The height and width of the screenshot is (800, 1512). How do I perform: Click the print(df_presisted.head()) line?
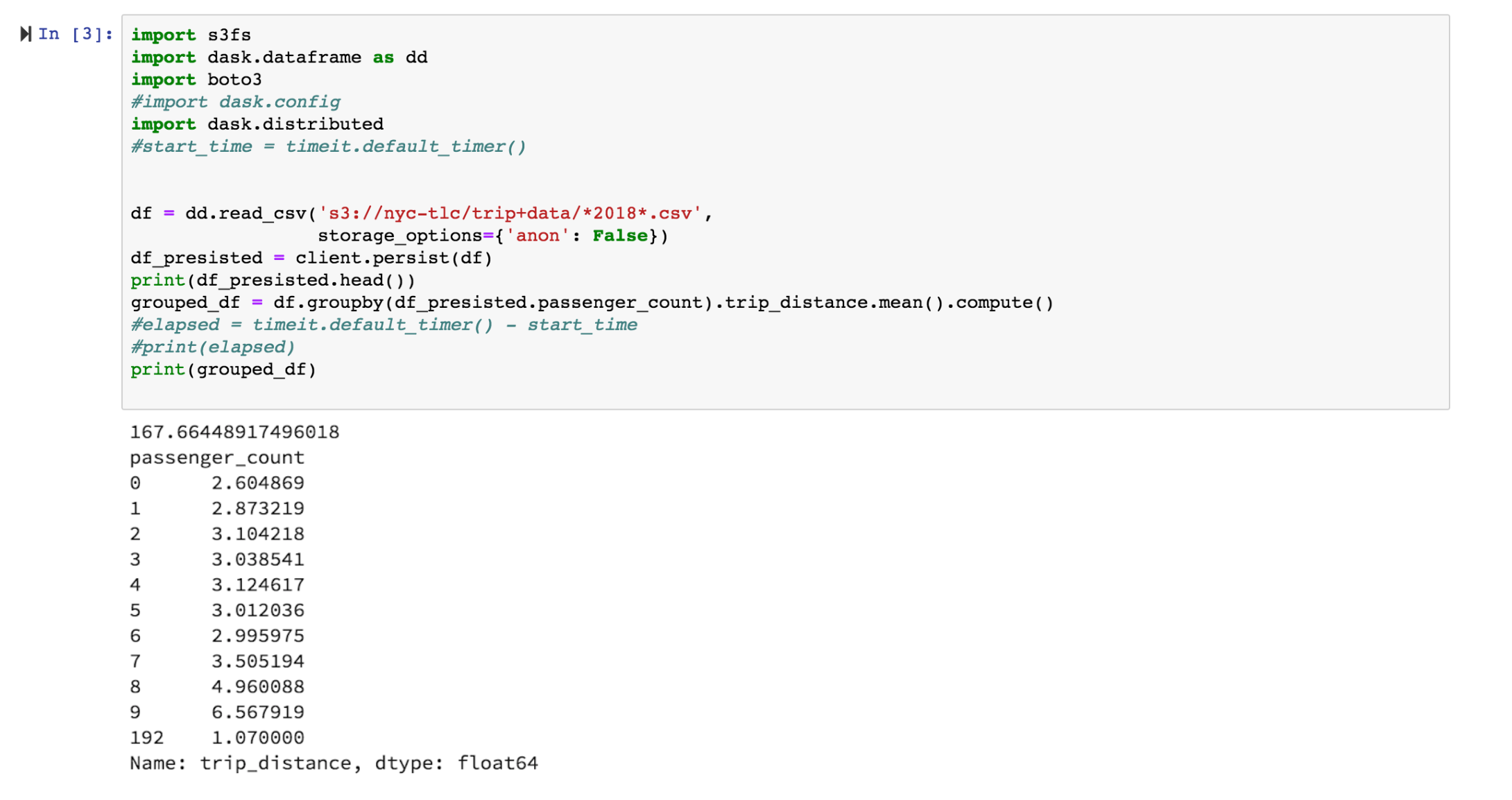273,280
